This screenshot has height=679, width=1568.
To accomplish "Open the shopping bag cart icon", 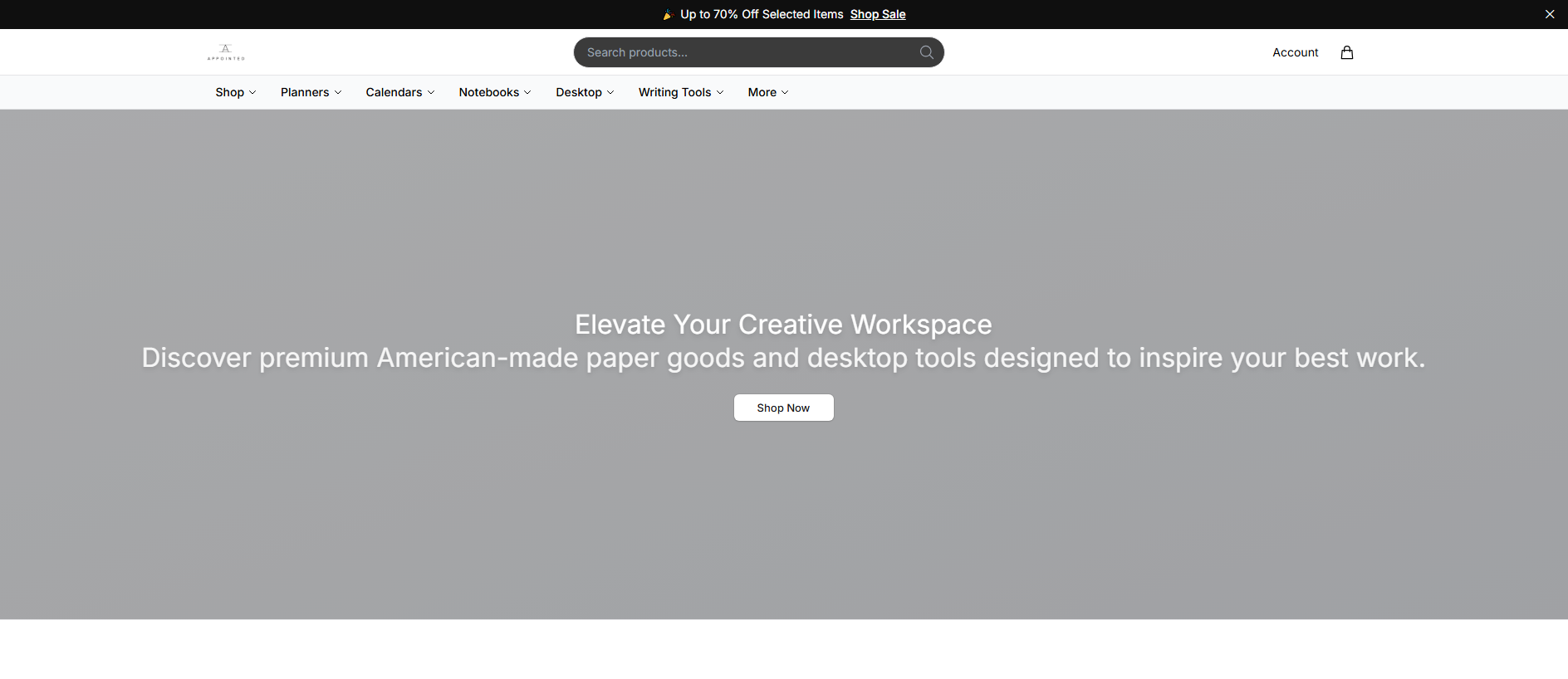I will pos(1346,52).
